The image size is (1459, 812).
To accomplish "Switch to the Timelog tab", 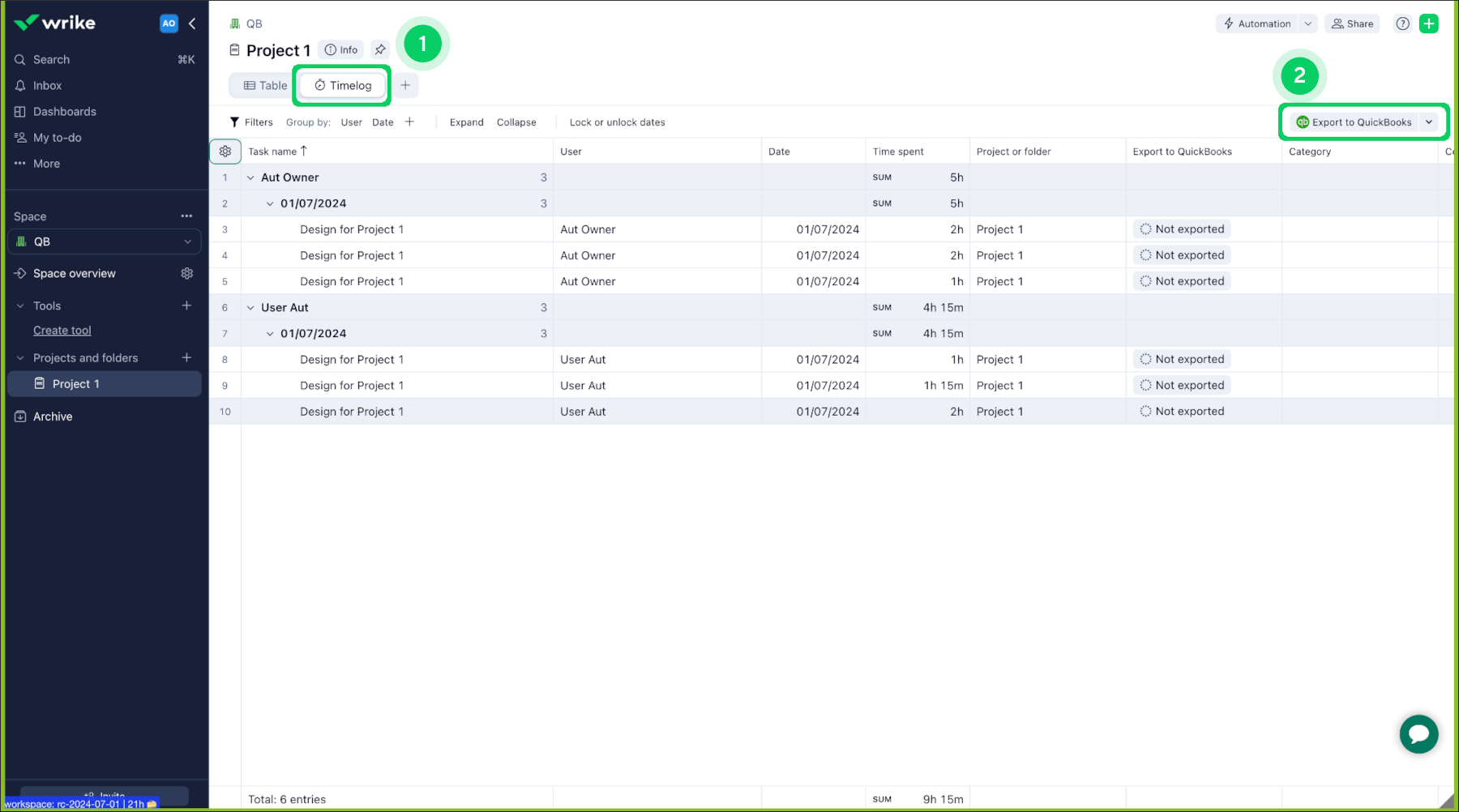I will 341,85.
